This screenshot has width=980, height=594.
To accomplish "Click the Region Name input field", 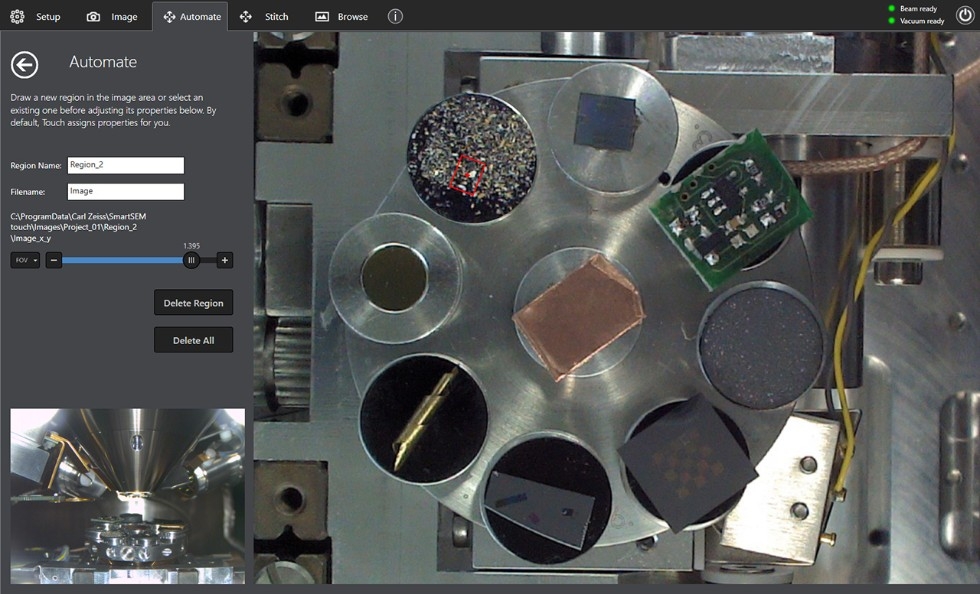I will coord(126,166).
